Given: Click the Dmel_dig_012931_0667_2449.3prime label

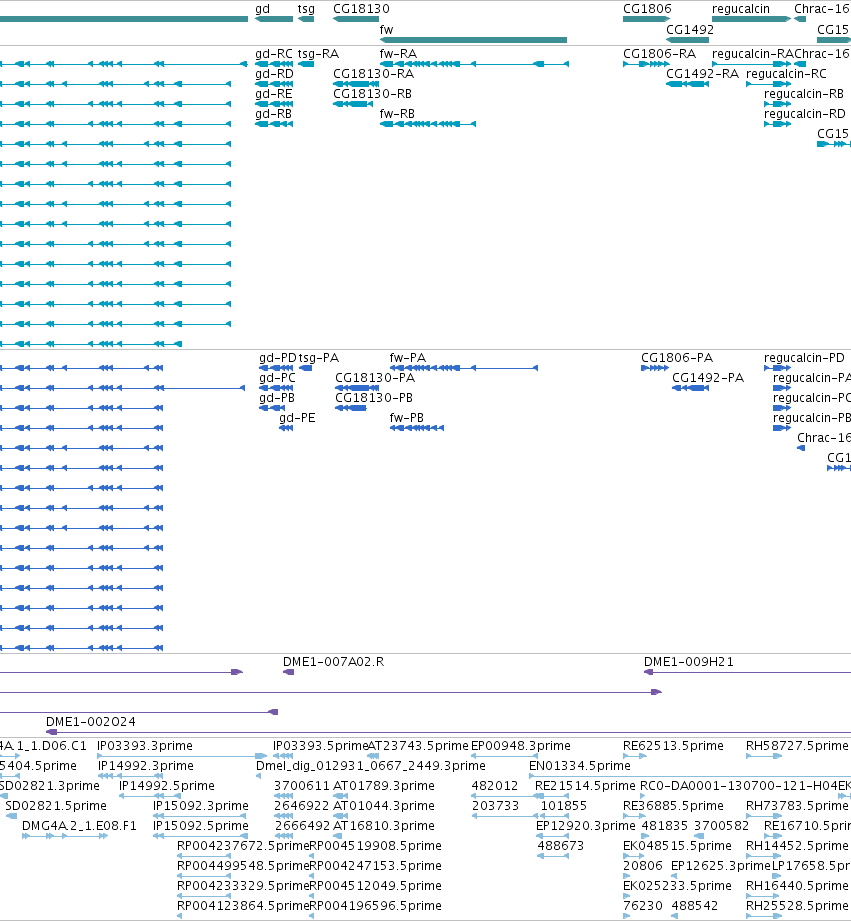Looking at the screenshot, I should pyautogui.click(x=371, y=766).
